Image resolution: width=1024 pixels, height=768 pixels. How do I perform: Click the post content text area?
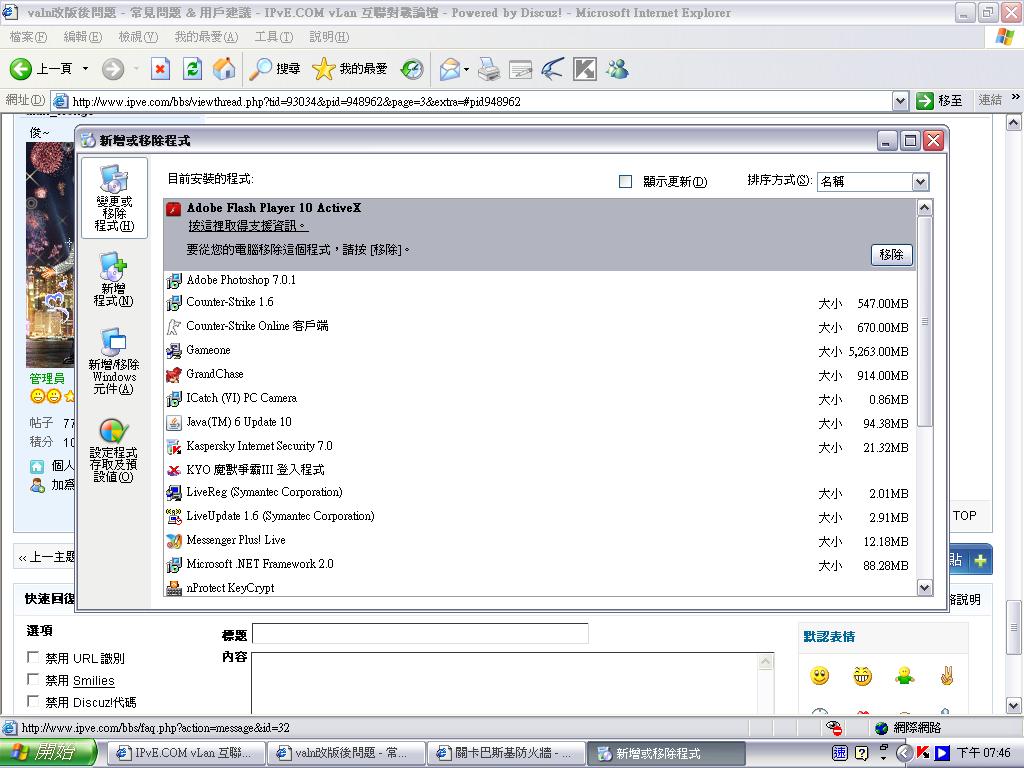click(505, 683)
